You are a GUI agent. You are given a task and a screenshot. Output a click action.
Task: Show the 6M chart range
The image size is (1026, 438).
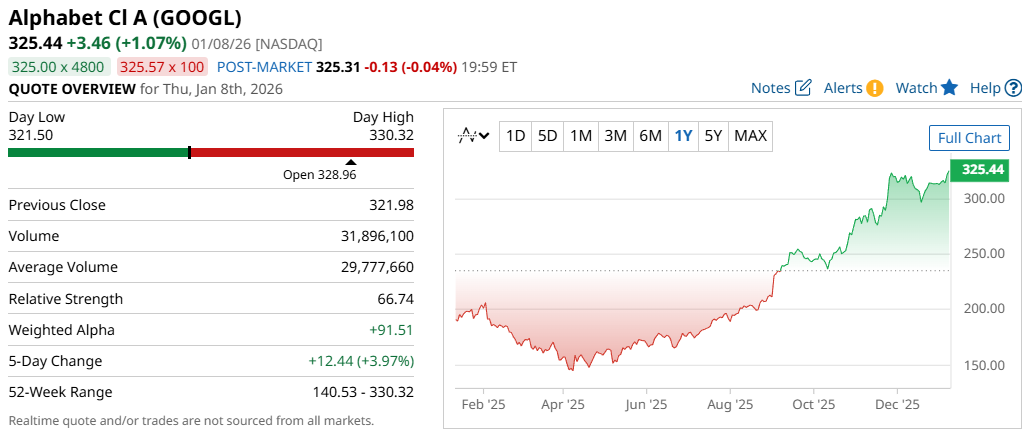click(x=651, y=136)
